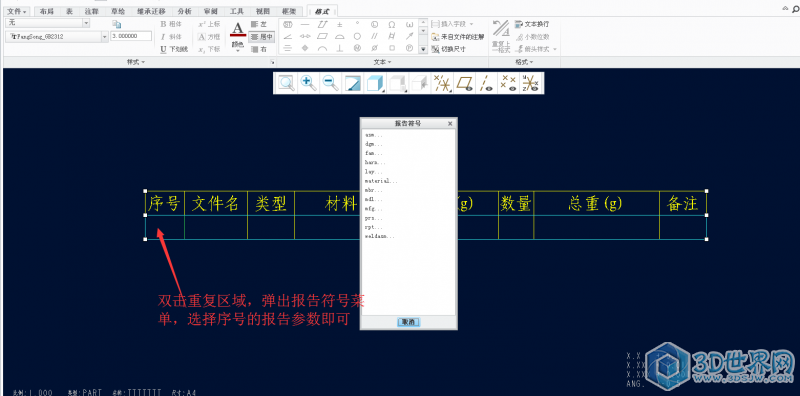800x396 pixels.
Task: Align text left (左)
Action: pos(259,24)
